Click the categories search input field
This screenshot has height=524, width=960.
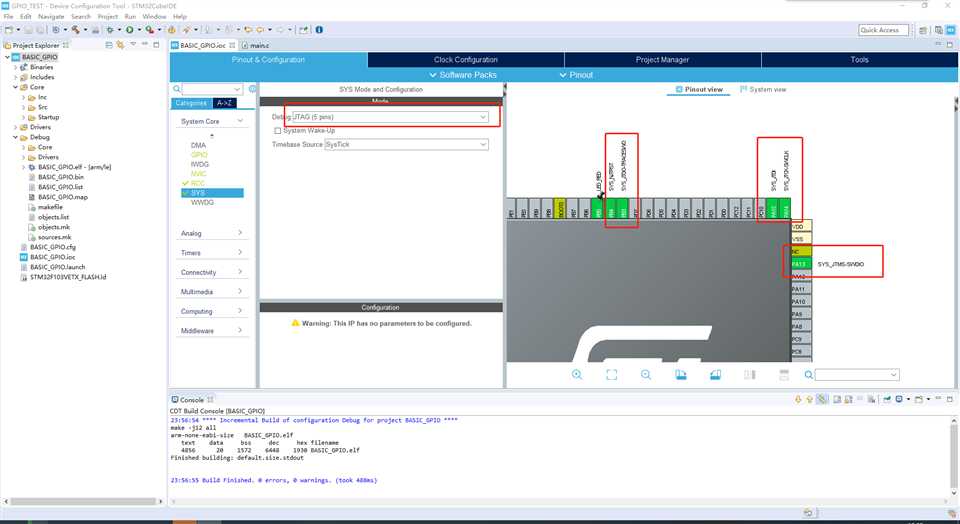(x=212, y=89)
